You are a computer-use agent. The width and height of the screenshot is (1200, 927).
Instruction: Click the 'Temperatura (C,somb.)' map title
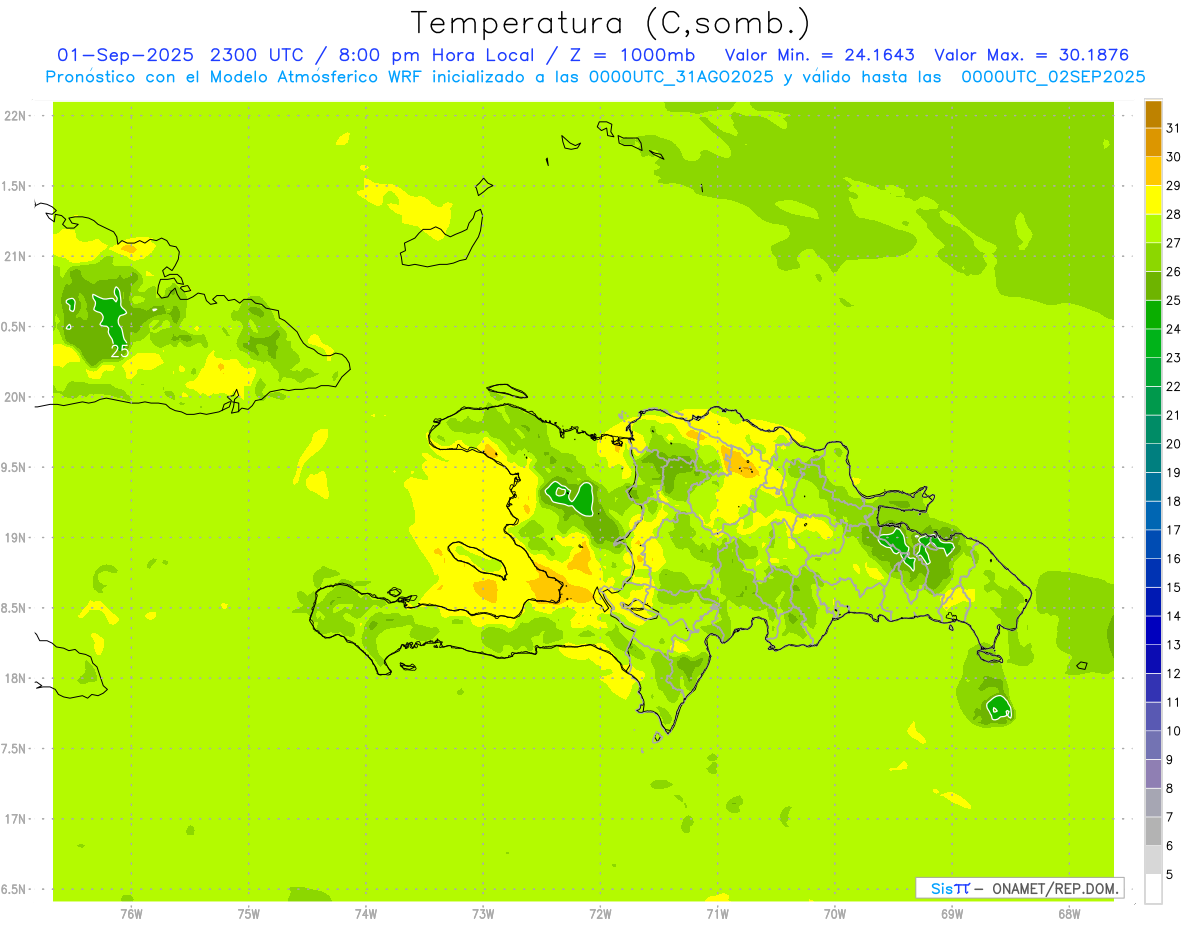click(x=611, y=24)
